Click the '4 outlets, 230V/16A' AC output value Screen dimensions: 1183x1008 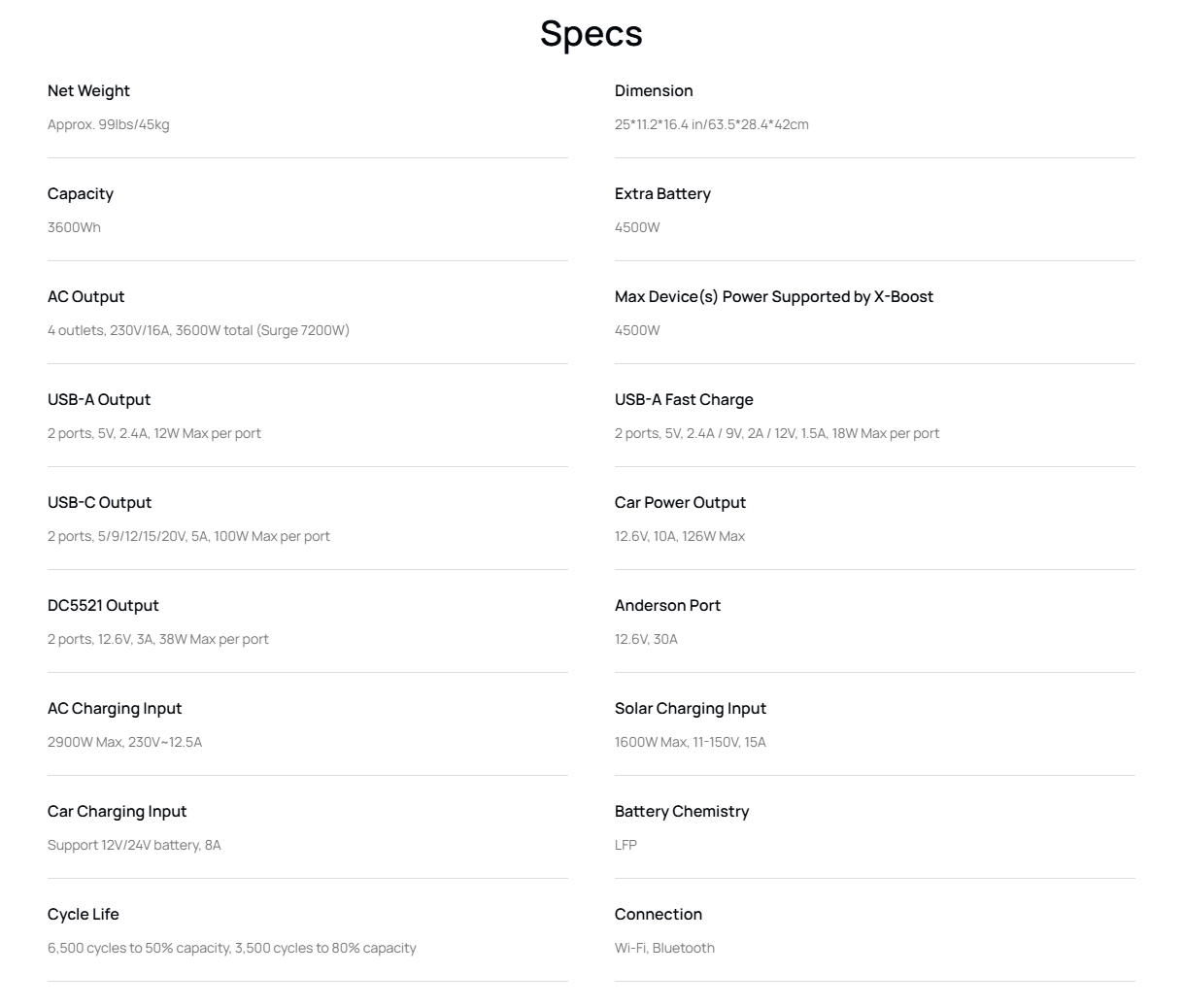click(198, 330)
